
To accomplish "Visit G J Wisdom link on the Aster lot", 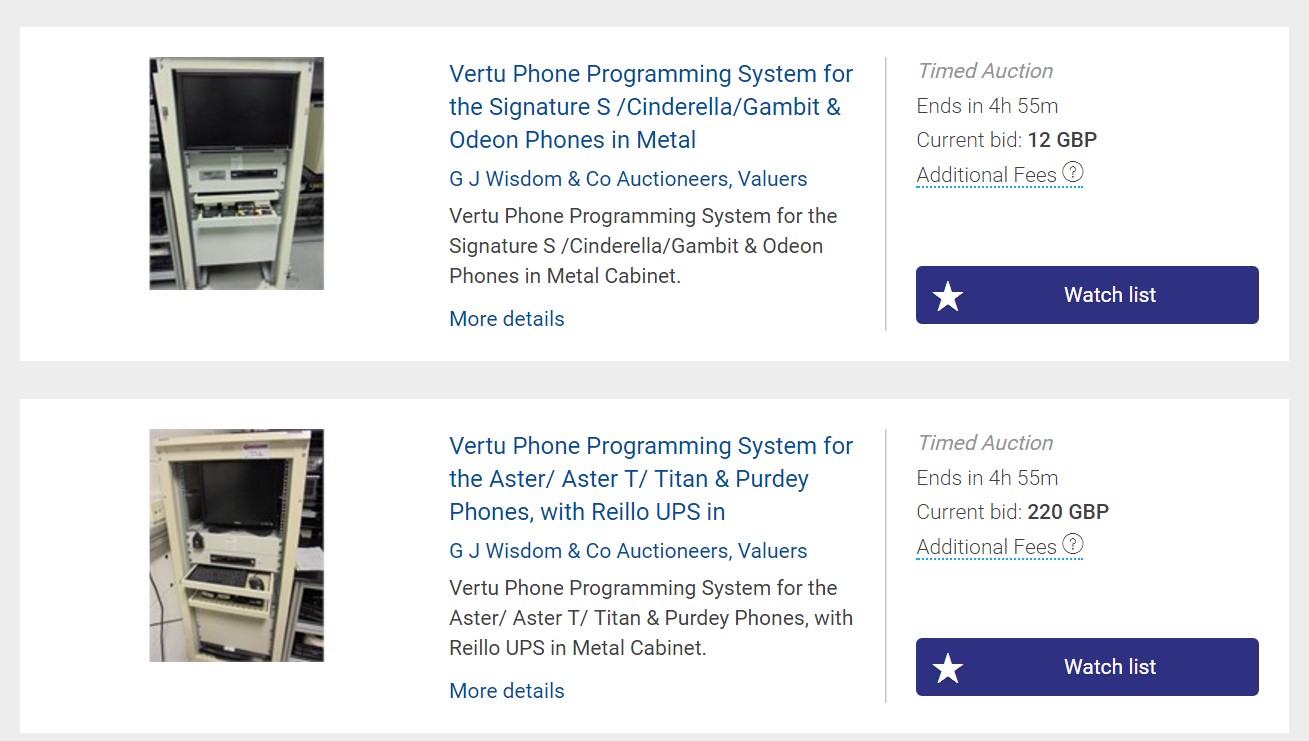I will 628,551.
